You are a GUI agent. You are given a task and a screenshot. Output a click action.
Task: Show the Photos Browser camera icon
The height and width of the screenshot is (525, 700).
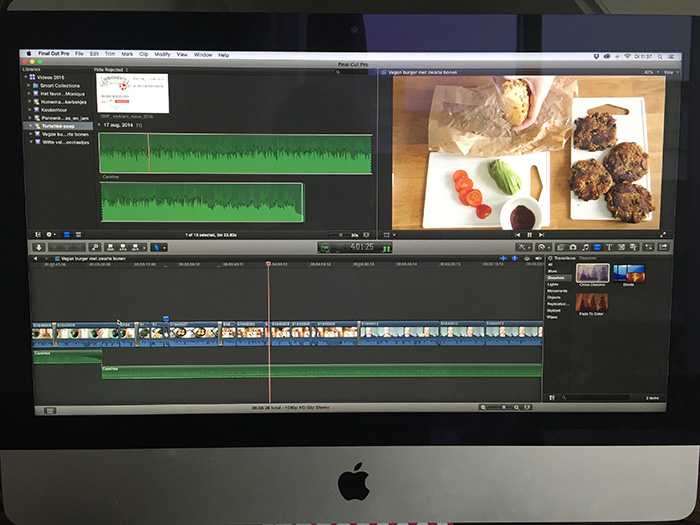(x=573, y=247)
